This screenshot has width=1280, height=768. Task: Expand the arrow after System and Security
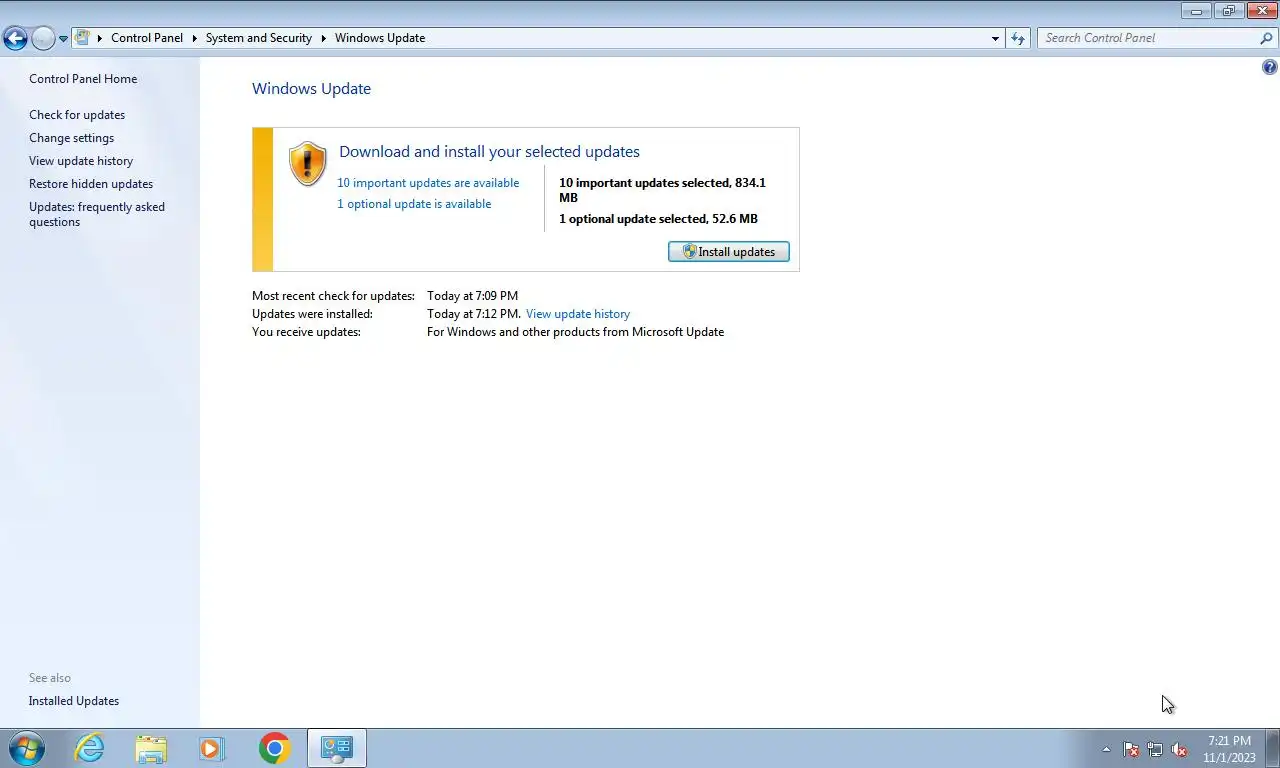click(x=324, y=38)
